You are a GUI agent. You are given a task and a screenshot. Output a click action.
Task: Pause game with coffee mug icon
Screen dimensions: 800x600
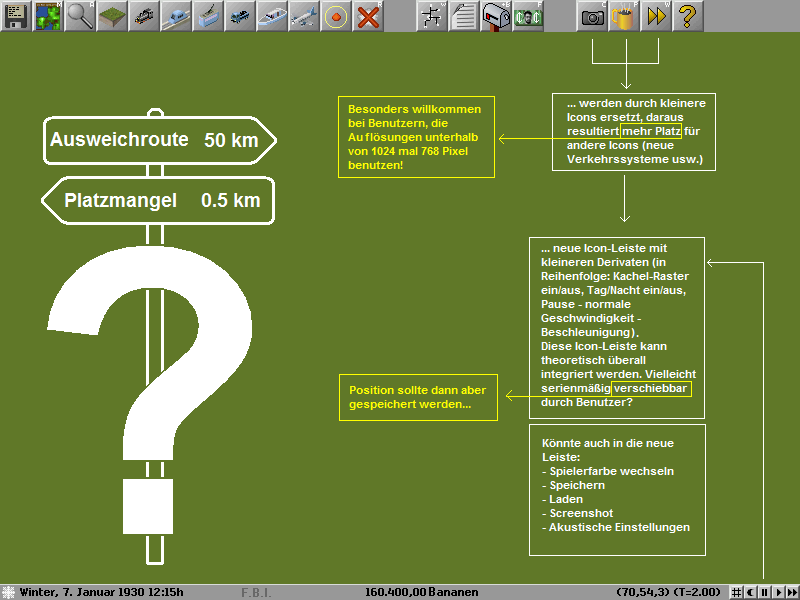click(x=625, y=16)
